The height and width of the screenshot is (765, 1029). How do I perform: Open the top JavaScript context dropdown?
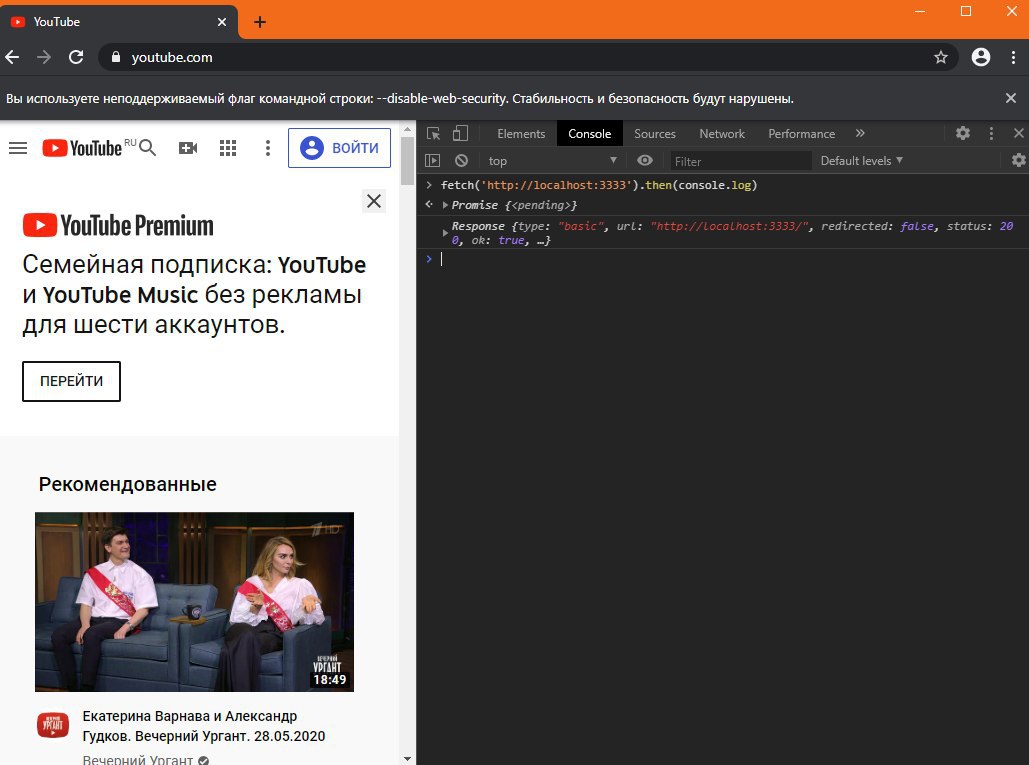coord(553,161)
